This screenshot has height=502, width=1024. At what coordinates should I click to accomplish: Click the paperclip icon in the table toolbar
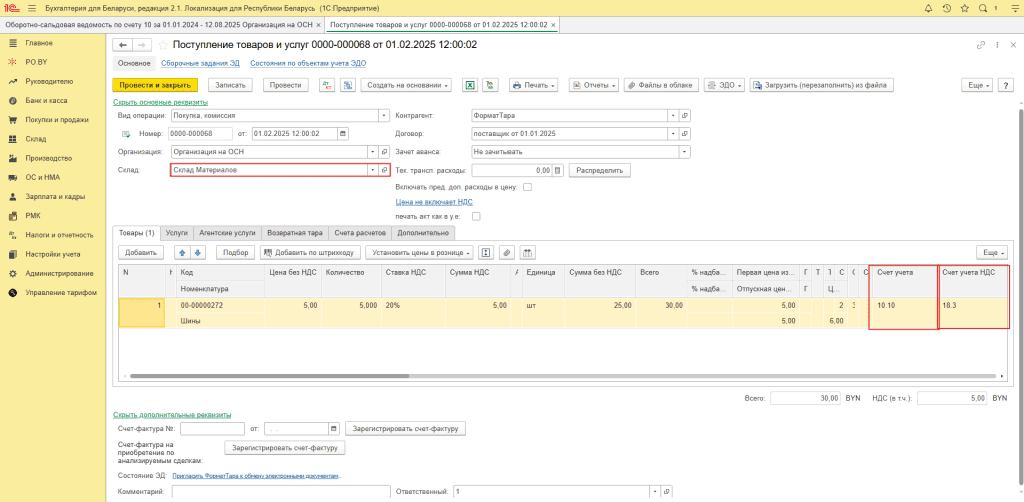click(x=507, y=253)
